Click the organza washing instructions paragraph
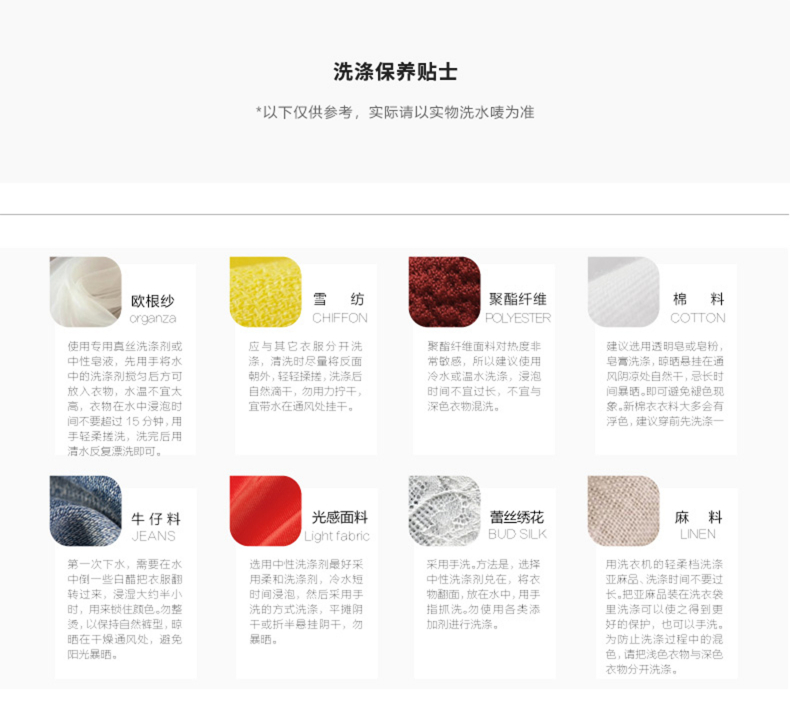The width and height of the screenshot is (790, 709). [x=125, y=399]
